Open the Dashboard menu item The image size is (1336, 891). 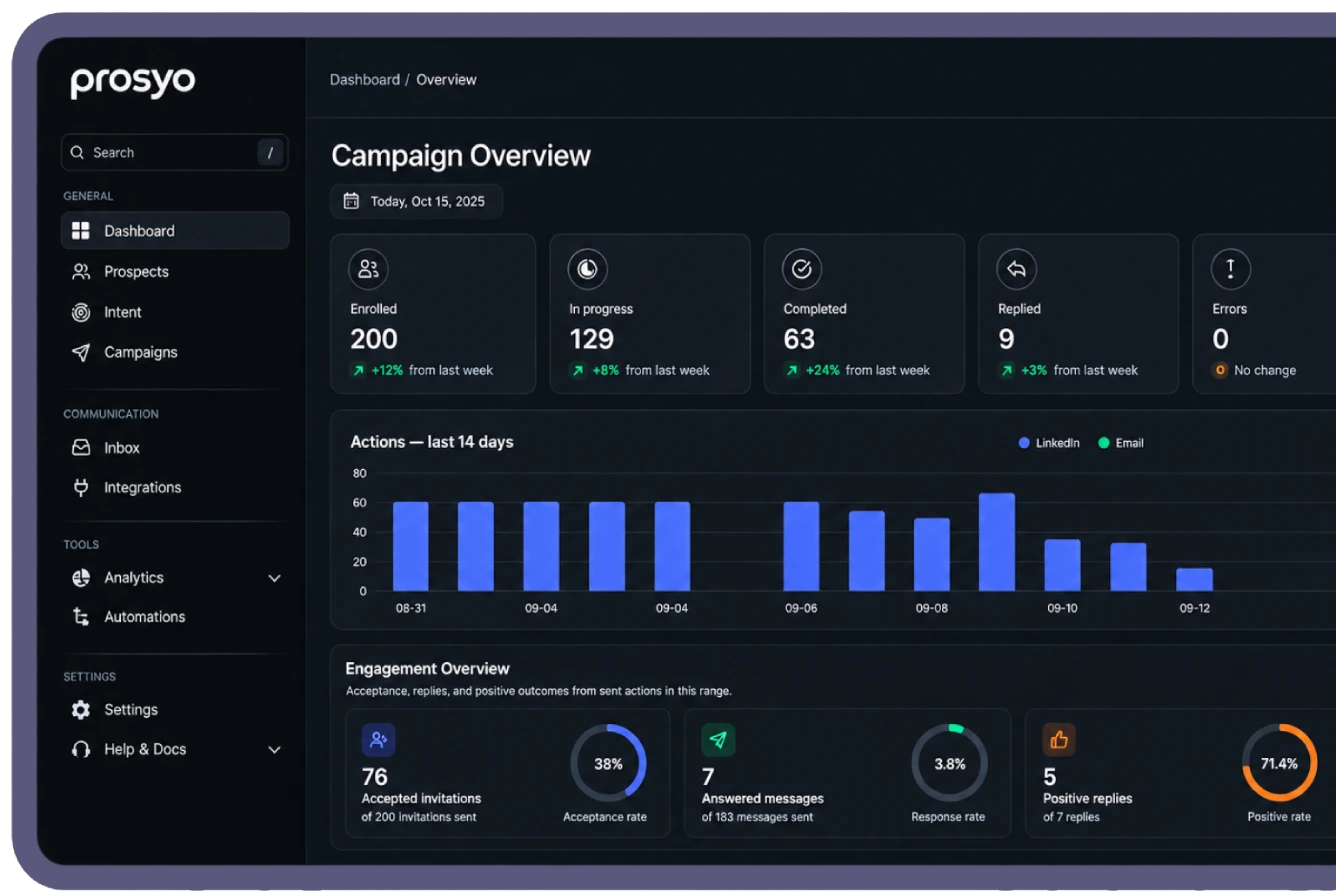[175, 231]
